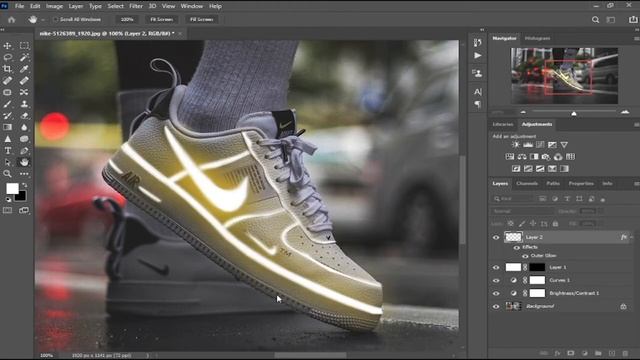Click the background black color swatch
Viewport: 640px width, 360px height.
(21, 197)
